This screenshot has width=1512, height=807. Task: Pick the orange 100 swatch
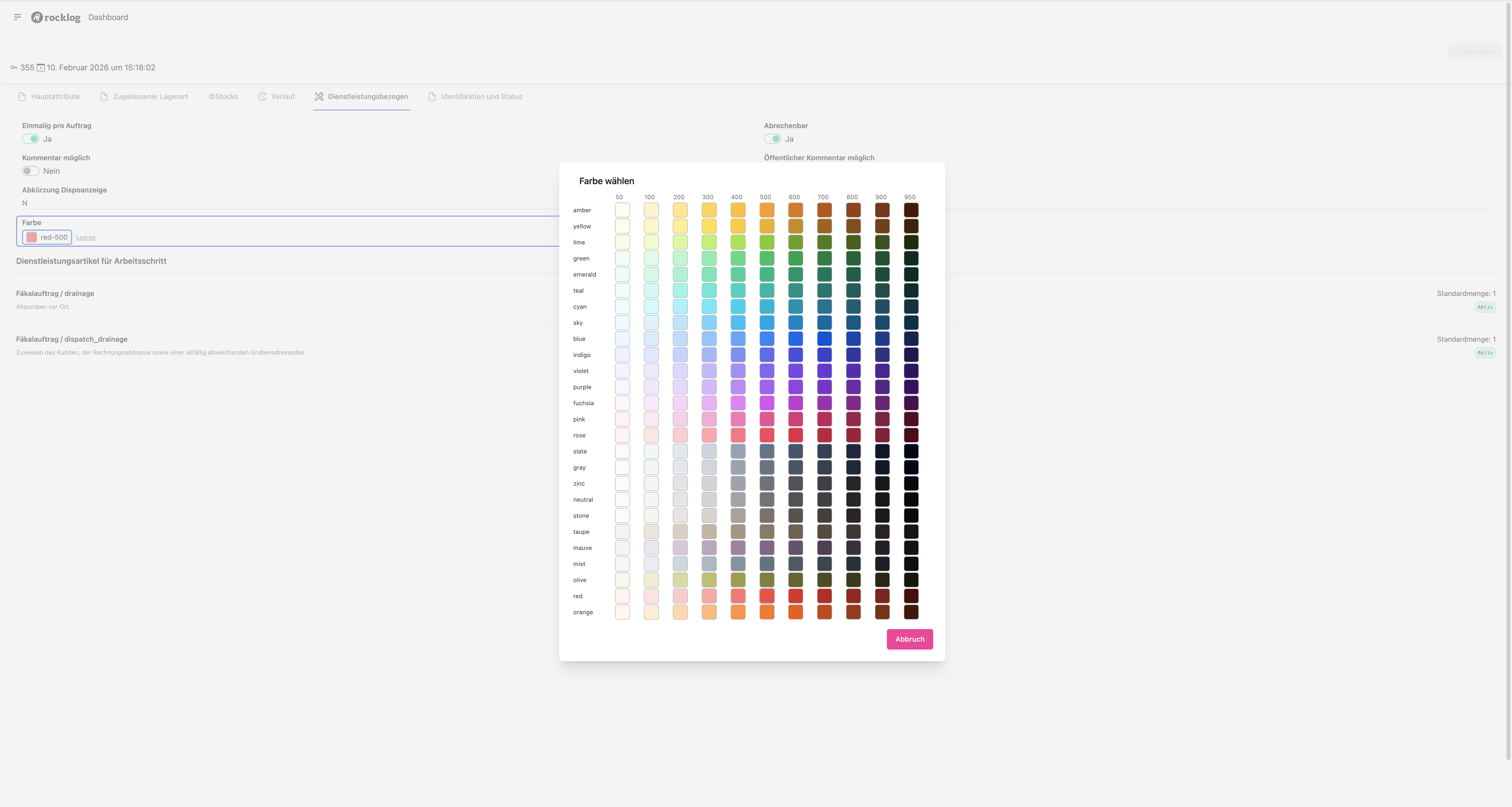click(651, 612)
